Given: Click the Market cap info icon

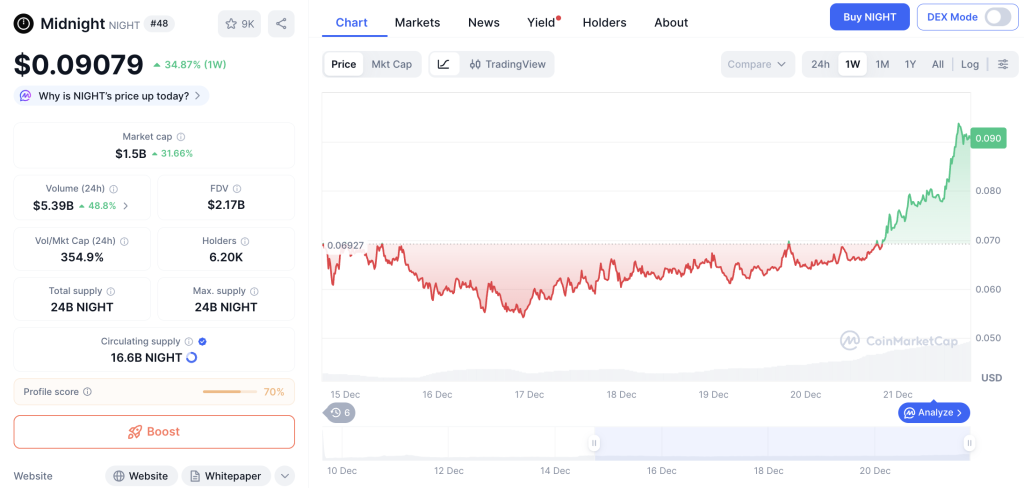Looking at the screenshot, I should pos(181,137).
